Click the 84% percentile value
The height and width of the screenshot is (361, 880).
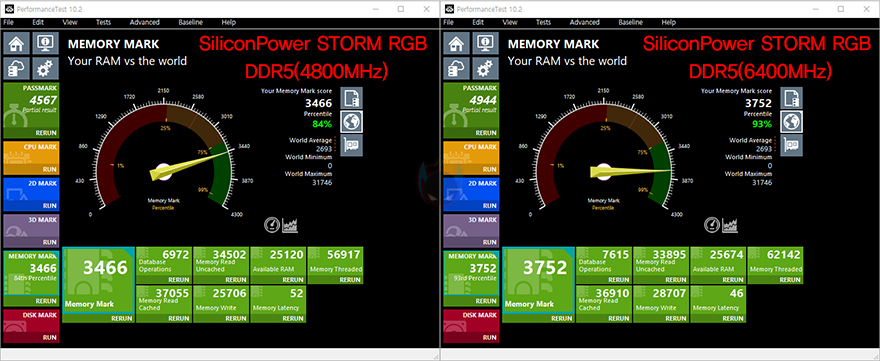point(322,124)
